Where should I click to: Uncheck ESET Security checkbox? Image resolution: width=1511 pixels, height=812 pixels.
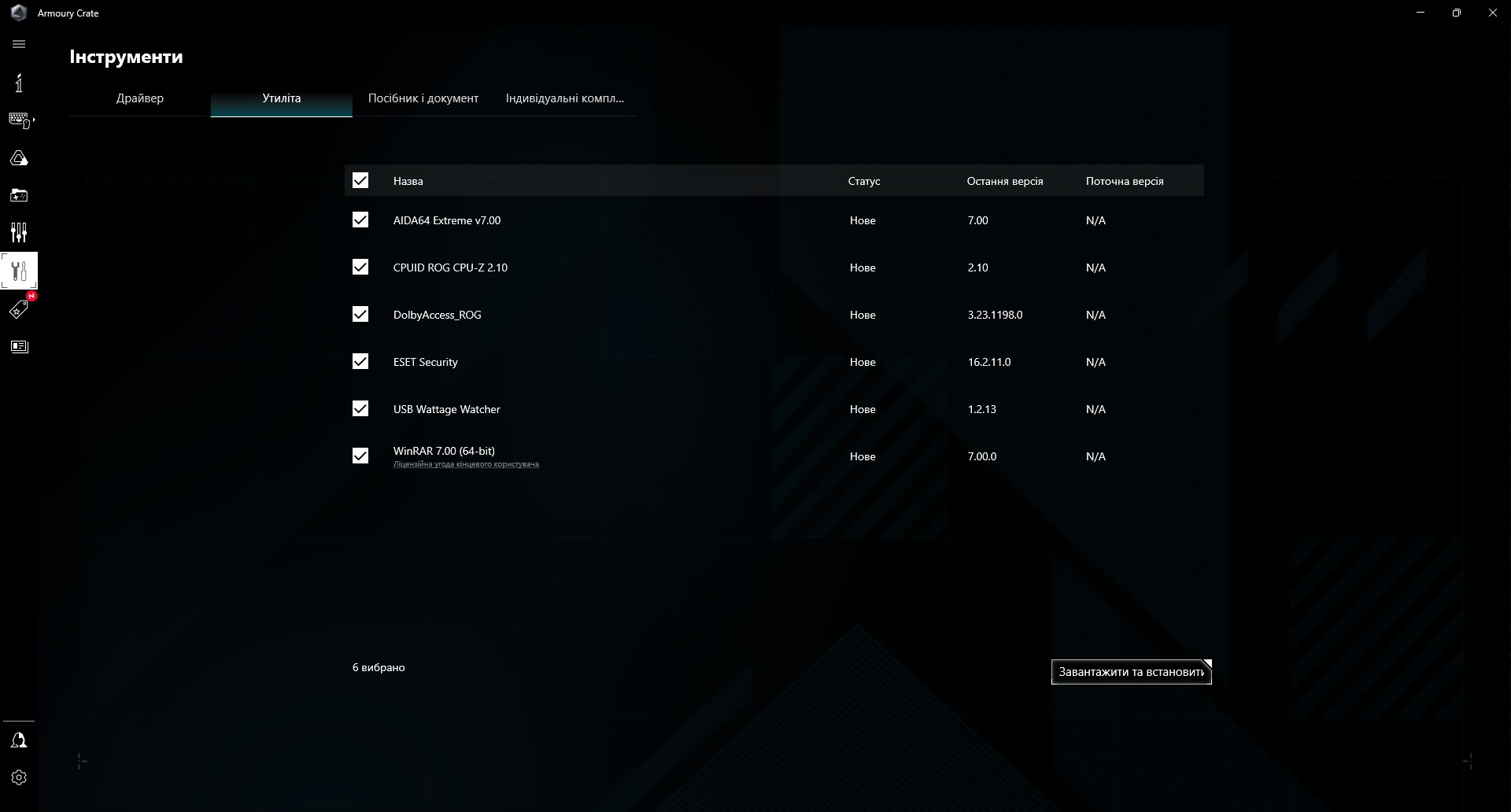360,361
